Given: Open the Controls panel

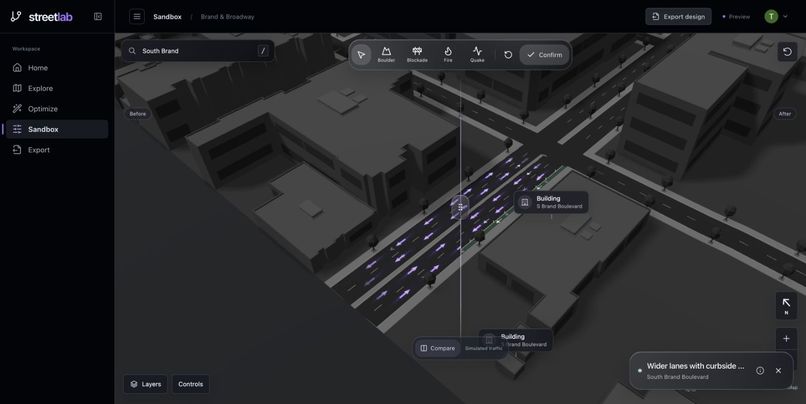Looking at the screenshot, I should (191, 384).
